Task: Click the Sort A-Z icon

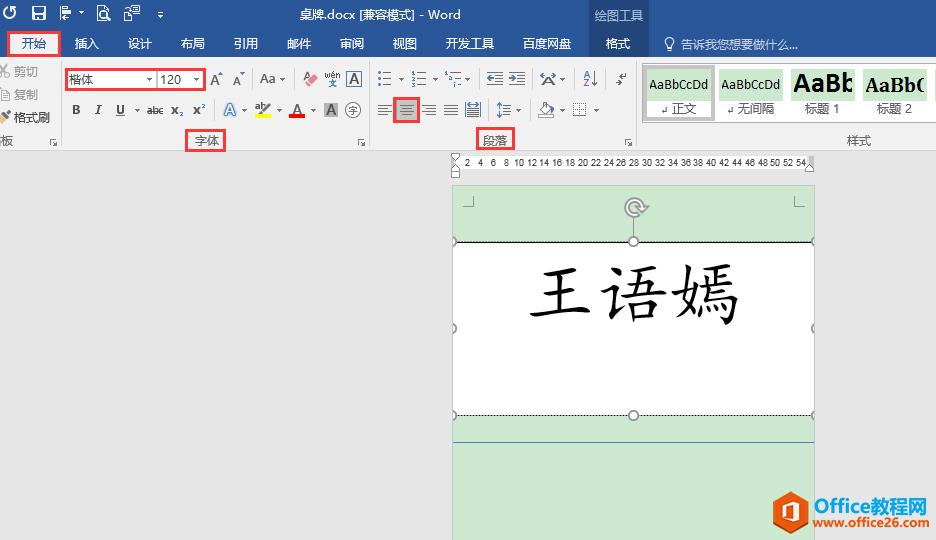Action: (x=590, y=79)
